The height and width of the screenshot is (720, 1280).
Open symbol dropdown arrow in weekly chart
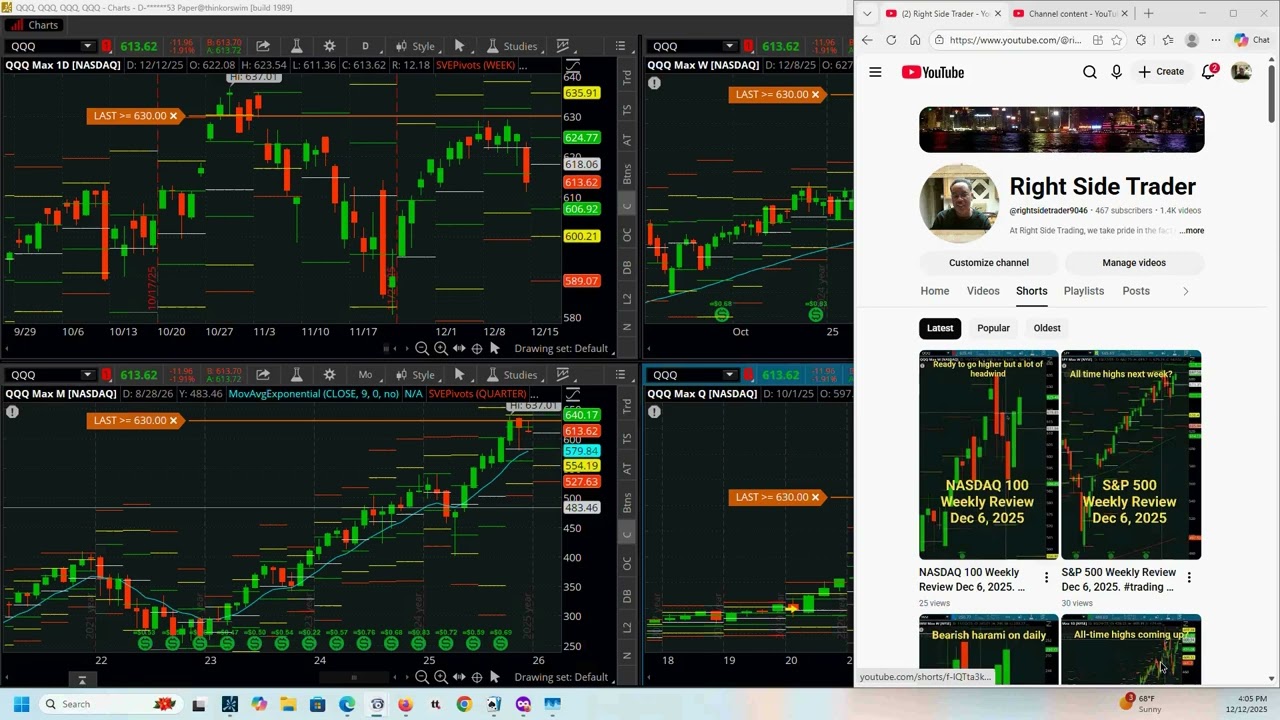729,46
